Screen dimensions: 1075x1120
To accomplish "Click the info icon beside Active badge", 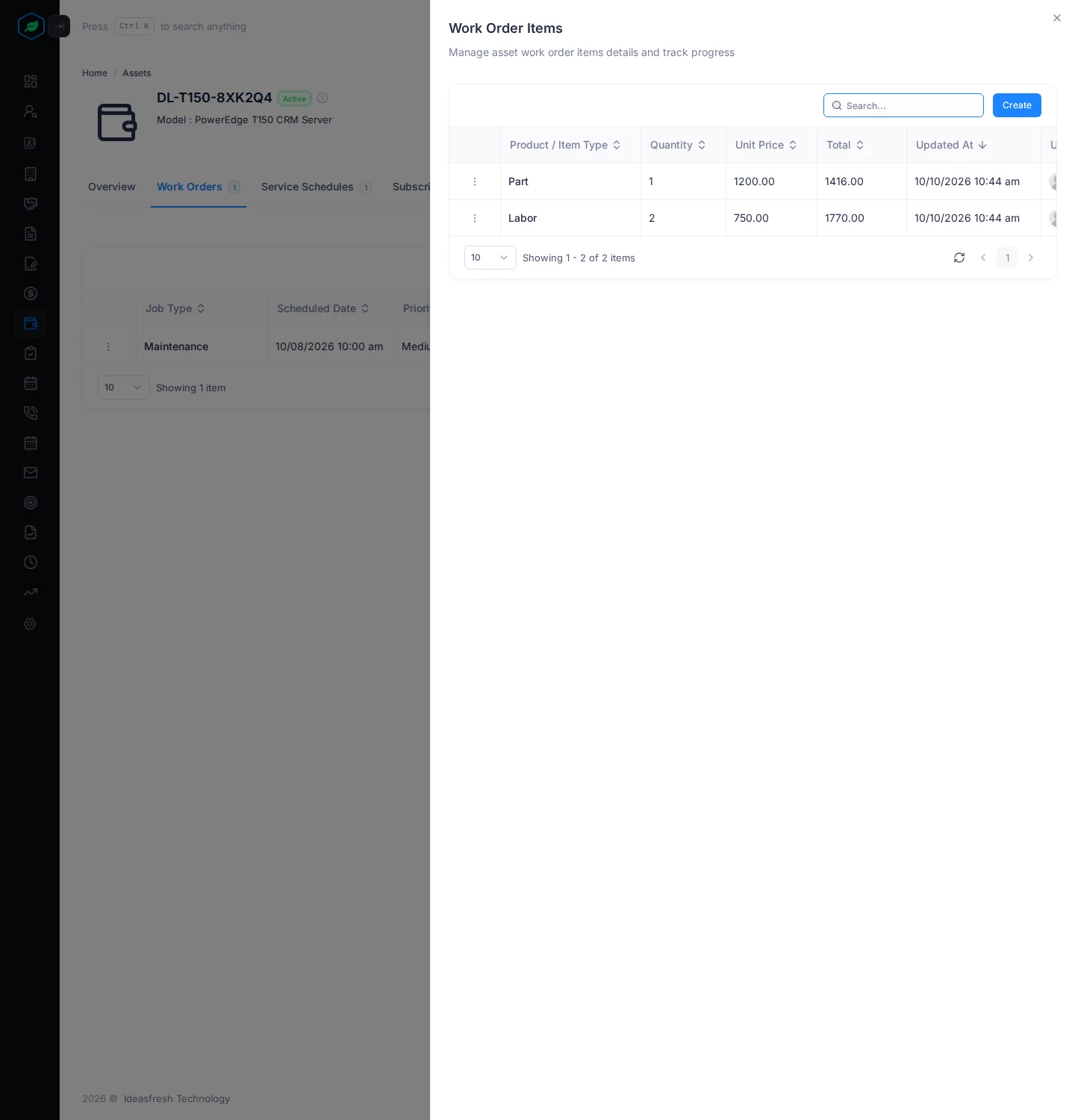I will [x=322, y=98].
